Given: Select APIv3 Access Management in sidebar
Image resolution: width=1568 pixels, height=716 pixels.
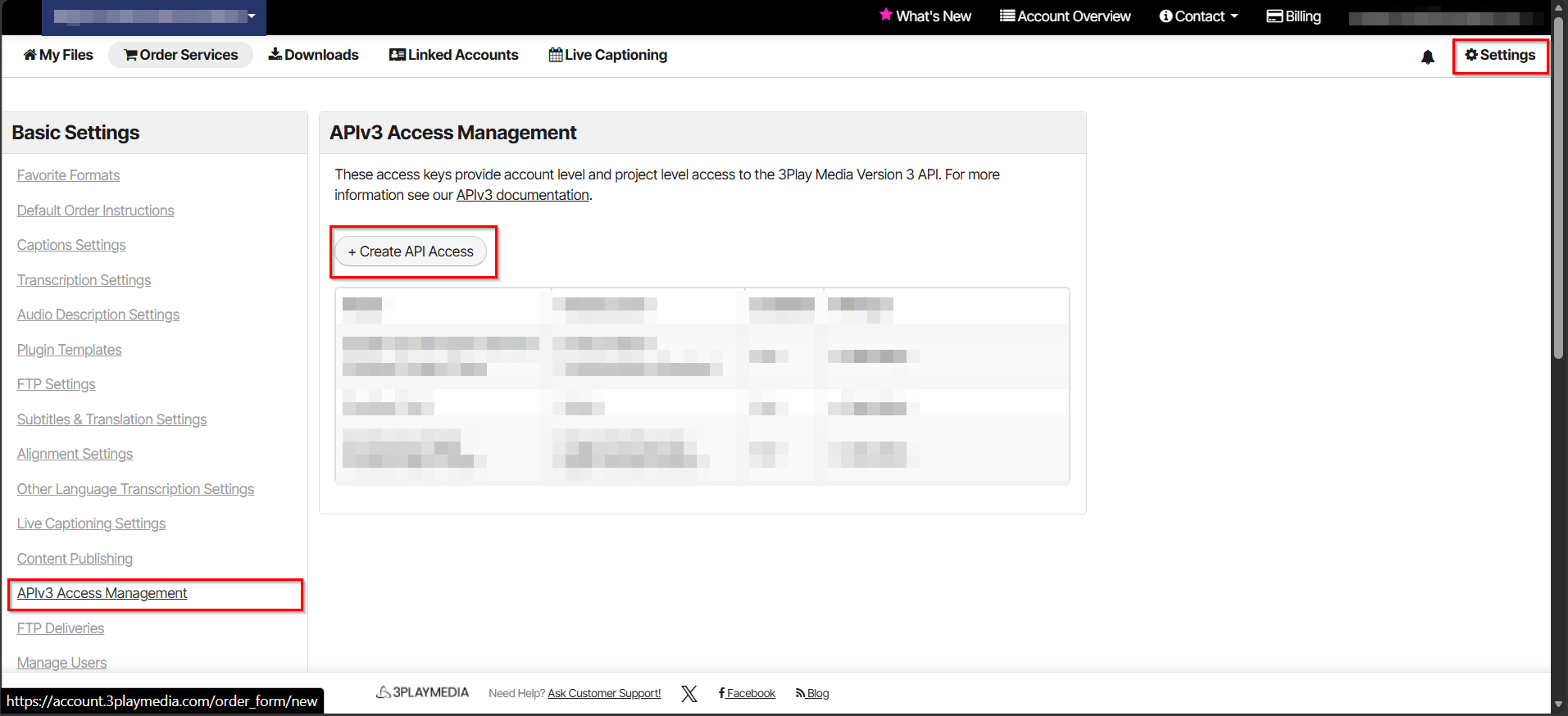Looking at the screenshot, I should pos(102,593).
